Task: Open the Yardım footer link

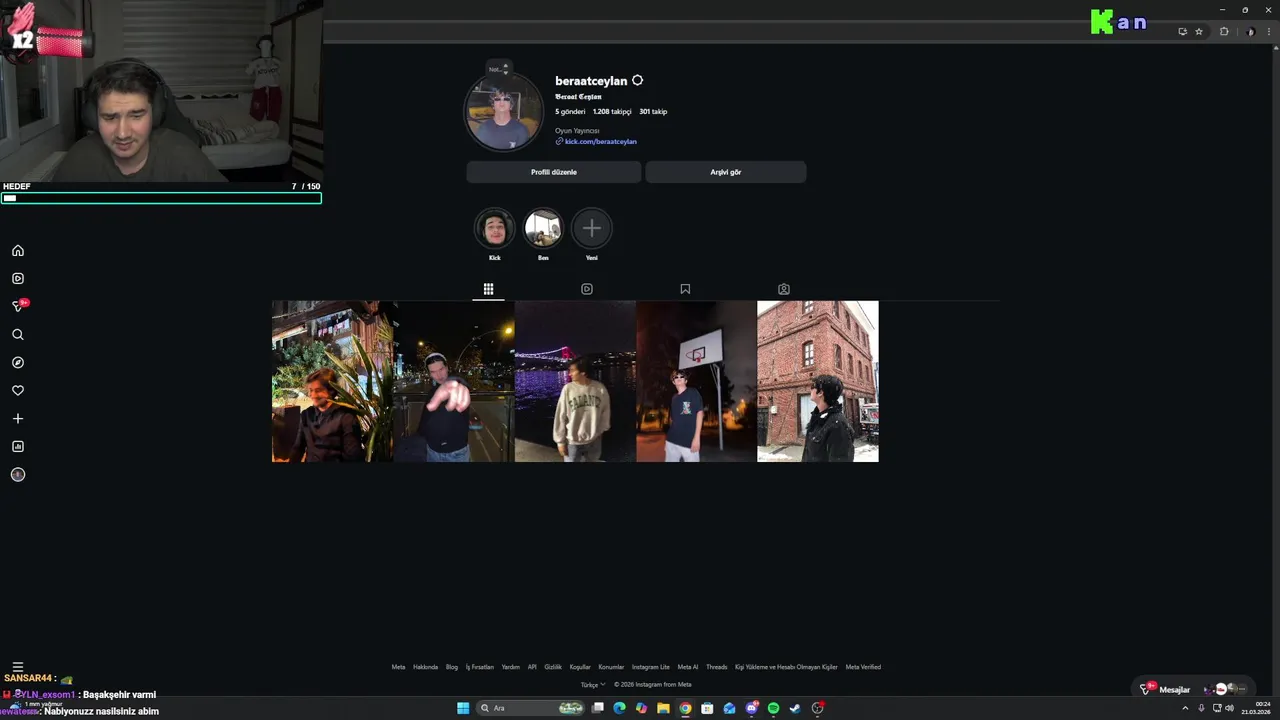Action: [x=511, y=667]
